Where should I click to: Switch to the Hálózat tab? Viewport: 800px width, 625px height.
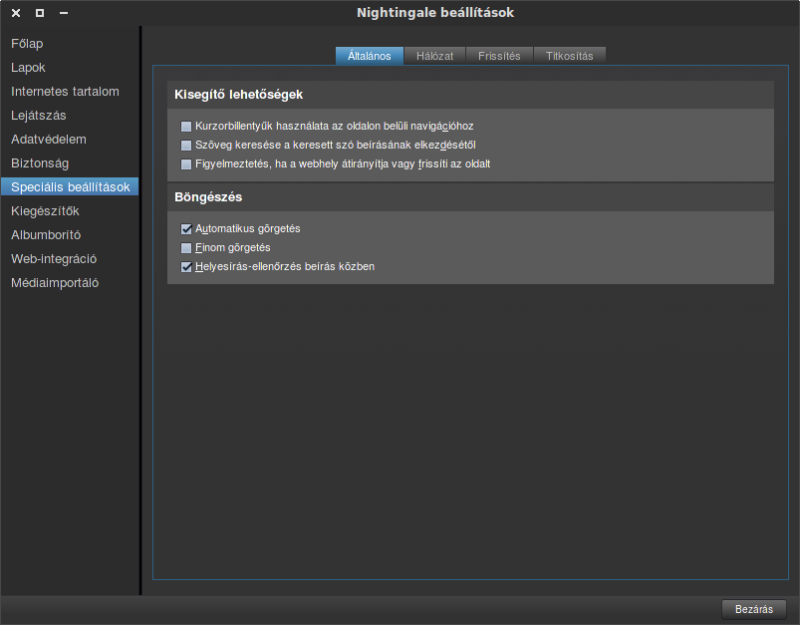[x=435, y=56]
